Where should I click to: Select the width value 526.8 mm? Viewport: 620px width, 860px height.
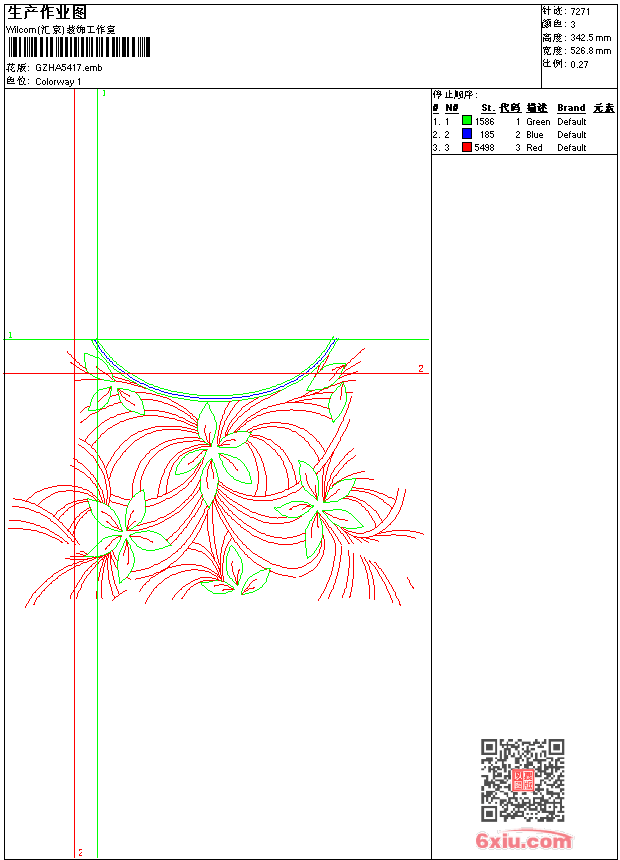590,51
